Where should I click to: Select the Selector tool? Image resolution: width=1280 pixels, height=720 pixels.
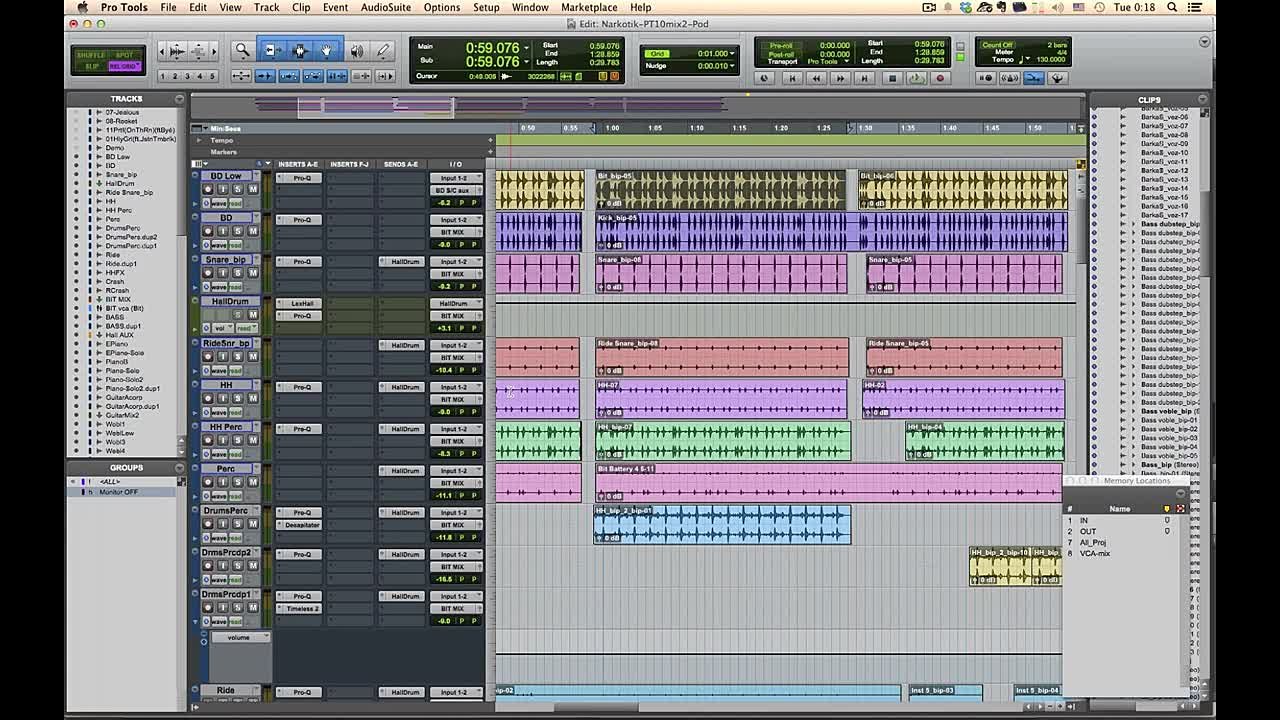[x=299, y=50]
